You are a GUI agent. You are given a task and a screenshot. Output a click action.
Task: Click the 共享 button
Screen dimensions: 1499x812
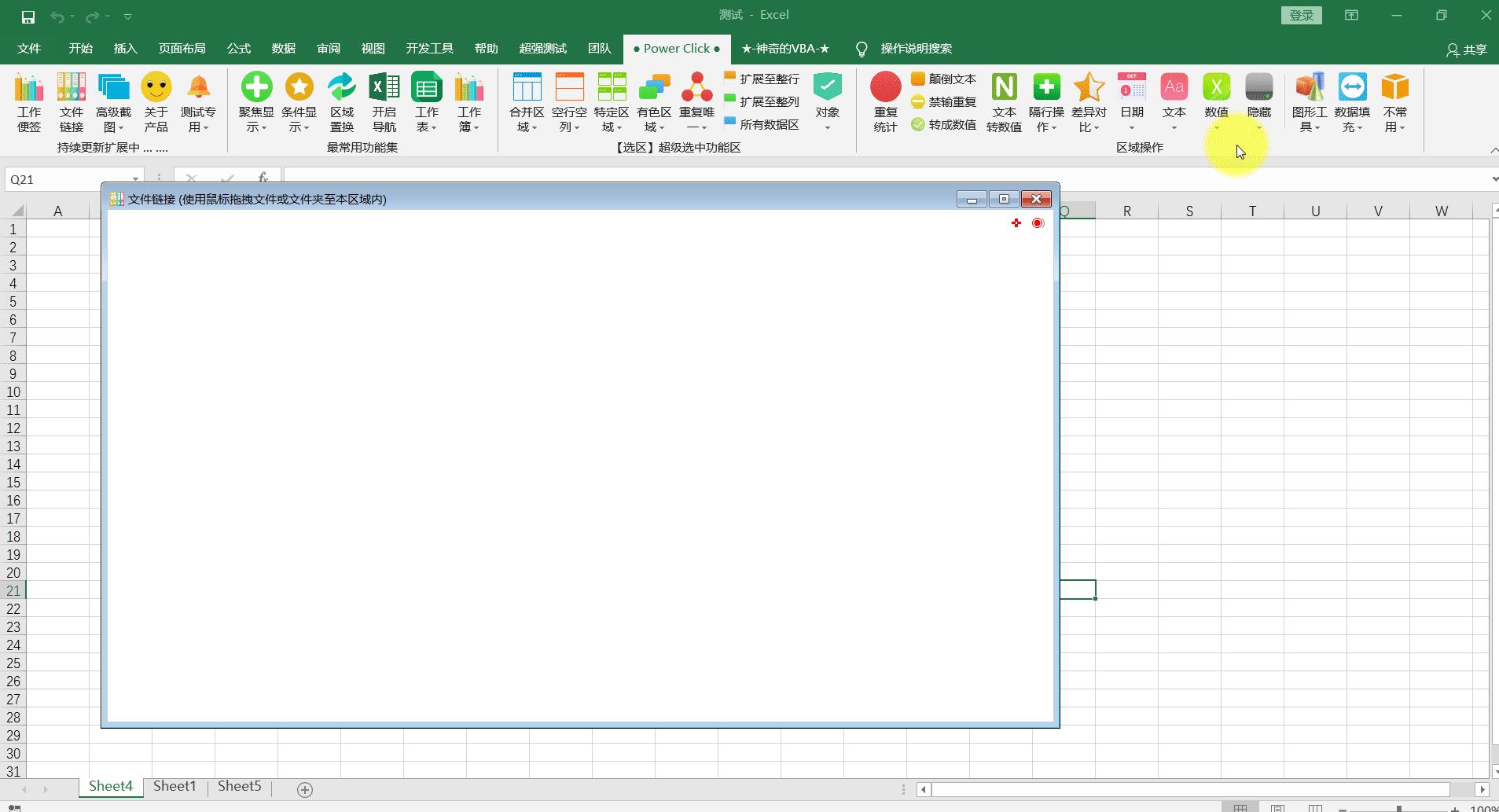tap(1468, 50)
